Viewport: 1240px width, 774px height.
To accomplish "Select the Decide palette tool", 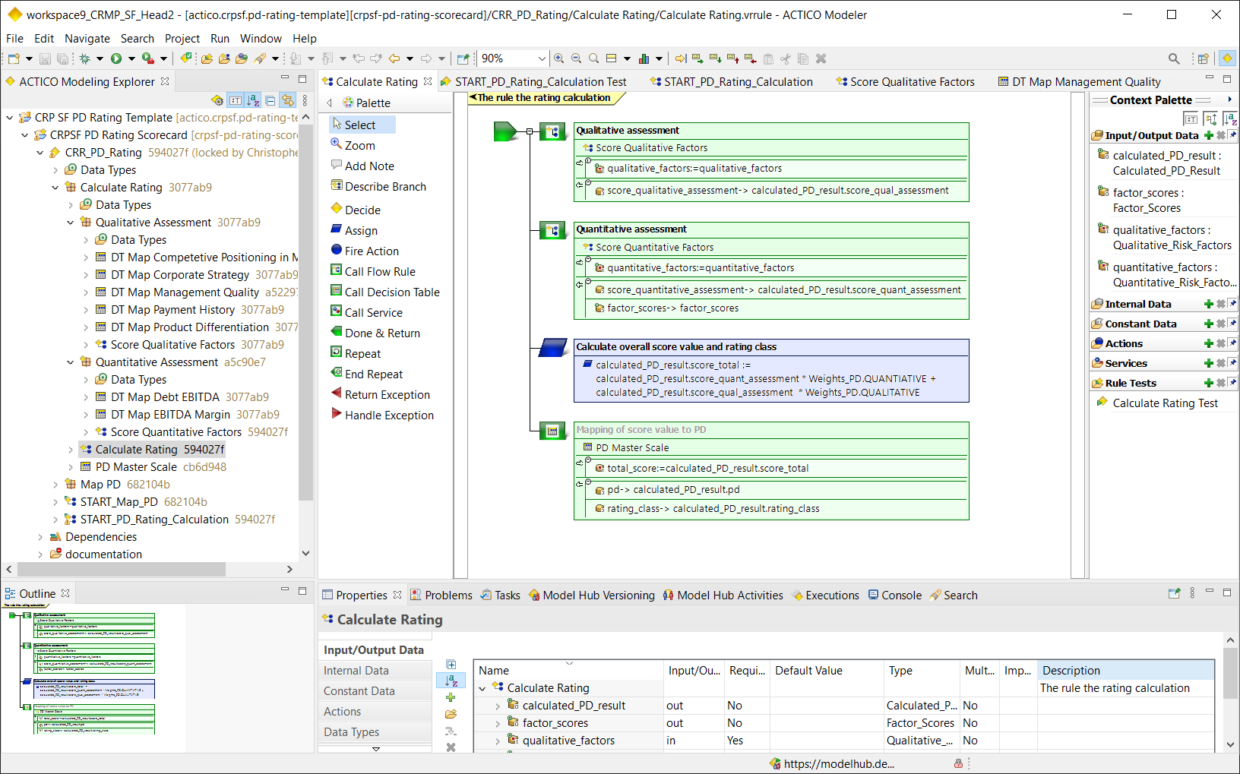I will 362,210.
